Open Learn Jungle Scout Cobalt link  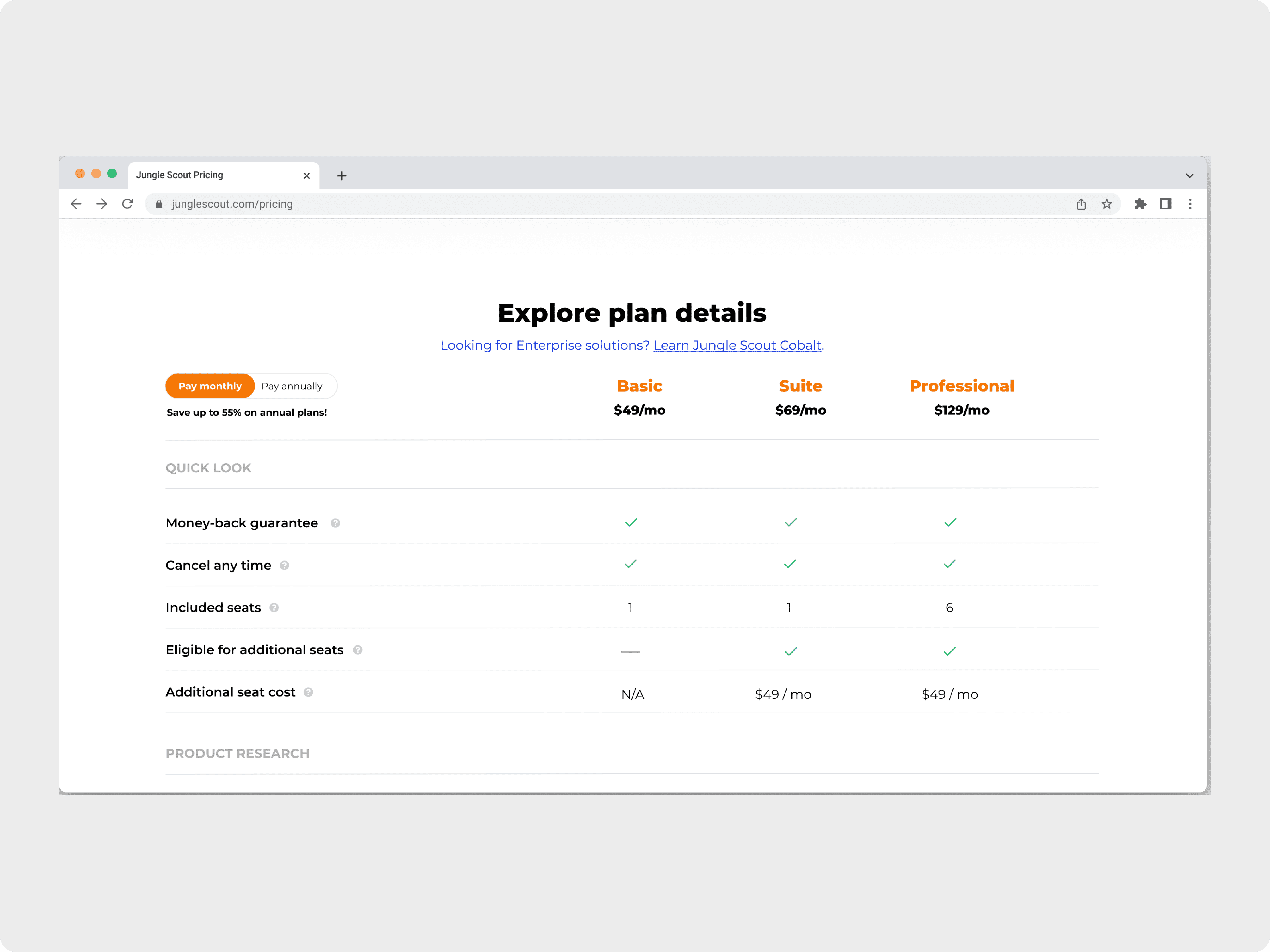click(737, 345)
